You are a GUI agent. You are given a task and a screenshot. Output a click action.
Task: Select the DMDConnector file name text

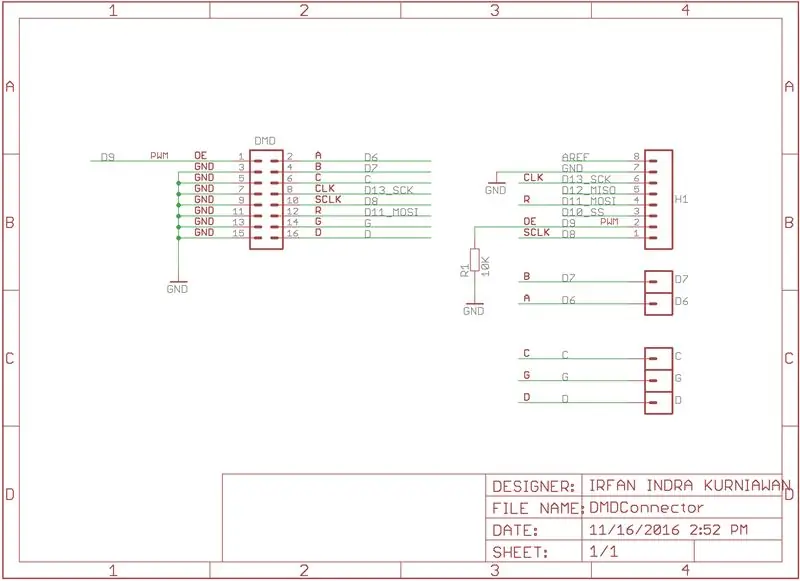tap(646, 508)
